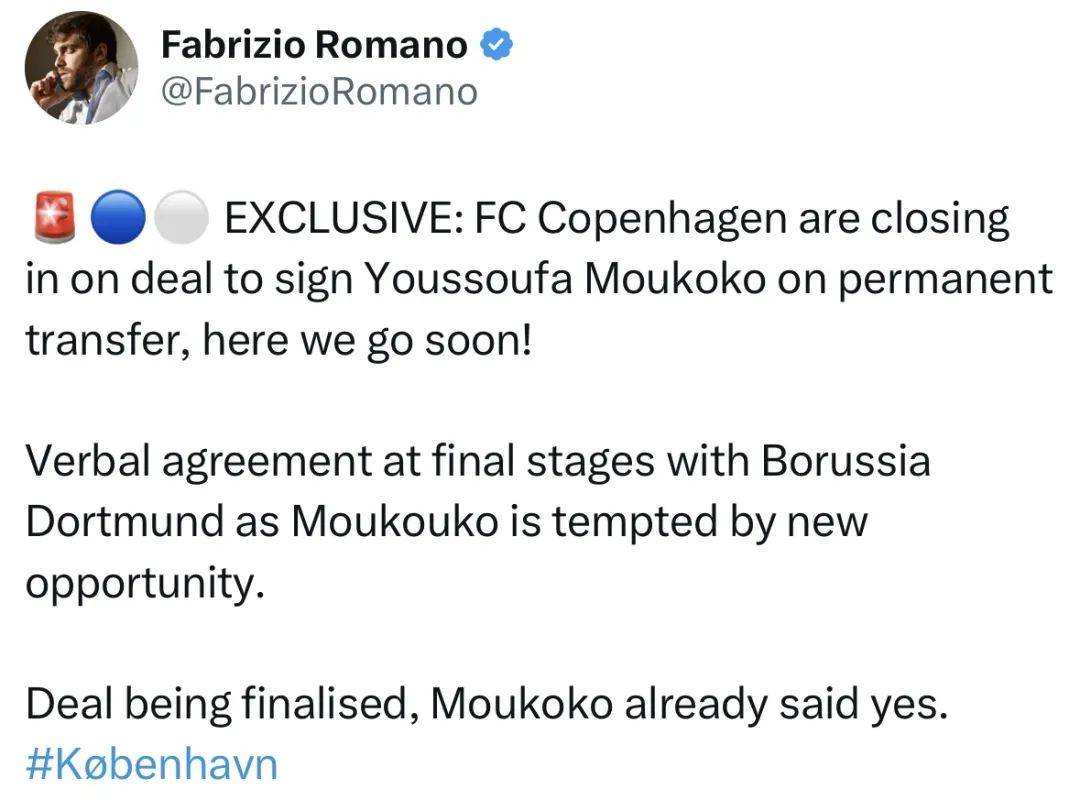
Task: Click the Fabrizio Romano display name
Action: pyautogui.click(x=313, y=44)
